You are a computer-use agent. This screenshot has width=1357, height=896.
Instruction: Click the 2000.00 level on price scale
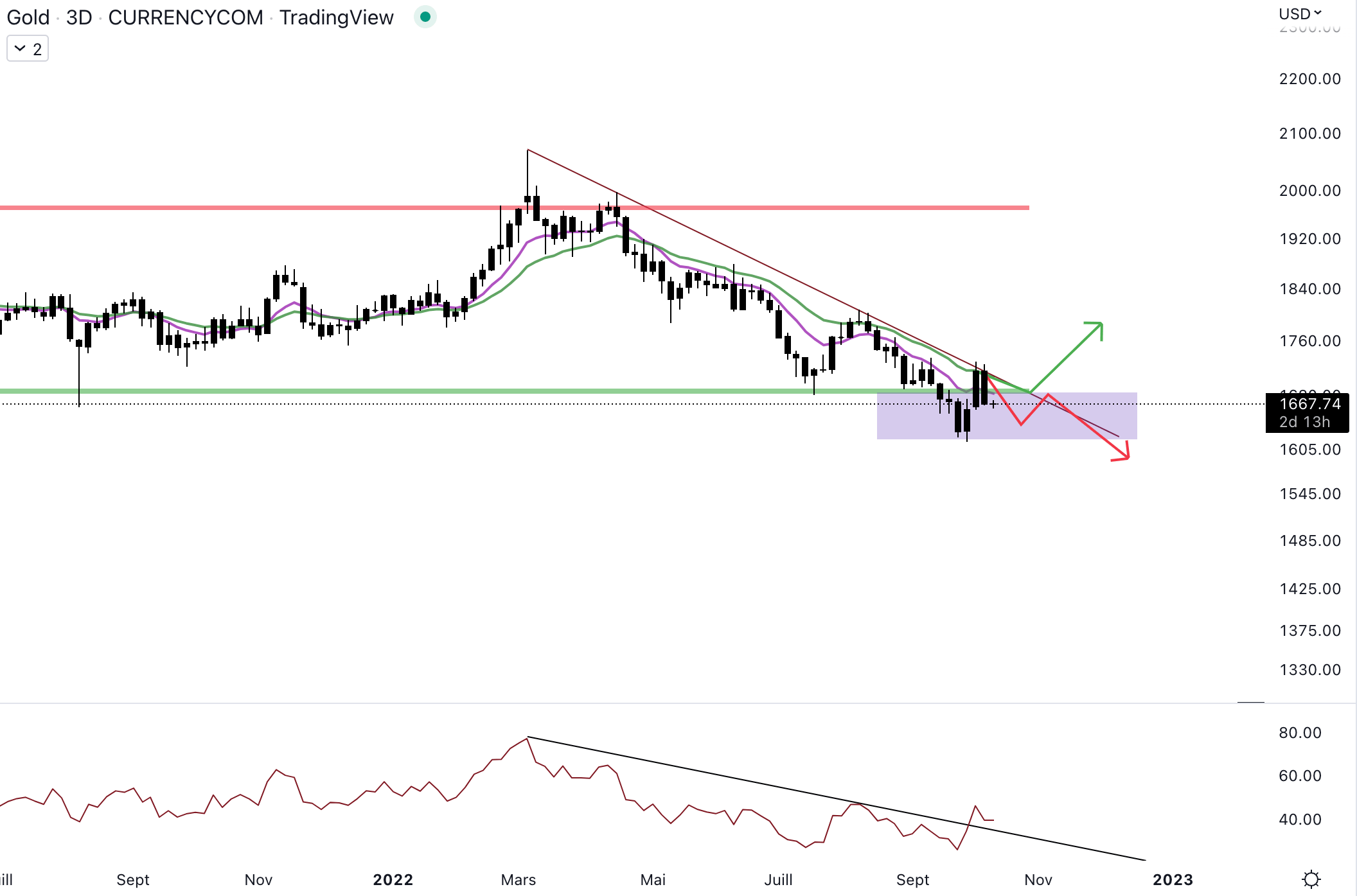(x=1309, y=191)
